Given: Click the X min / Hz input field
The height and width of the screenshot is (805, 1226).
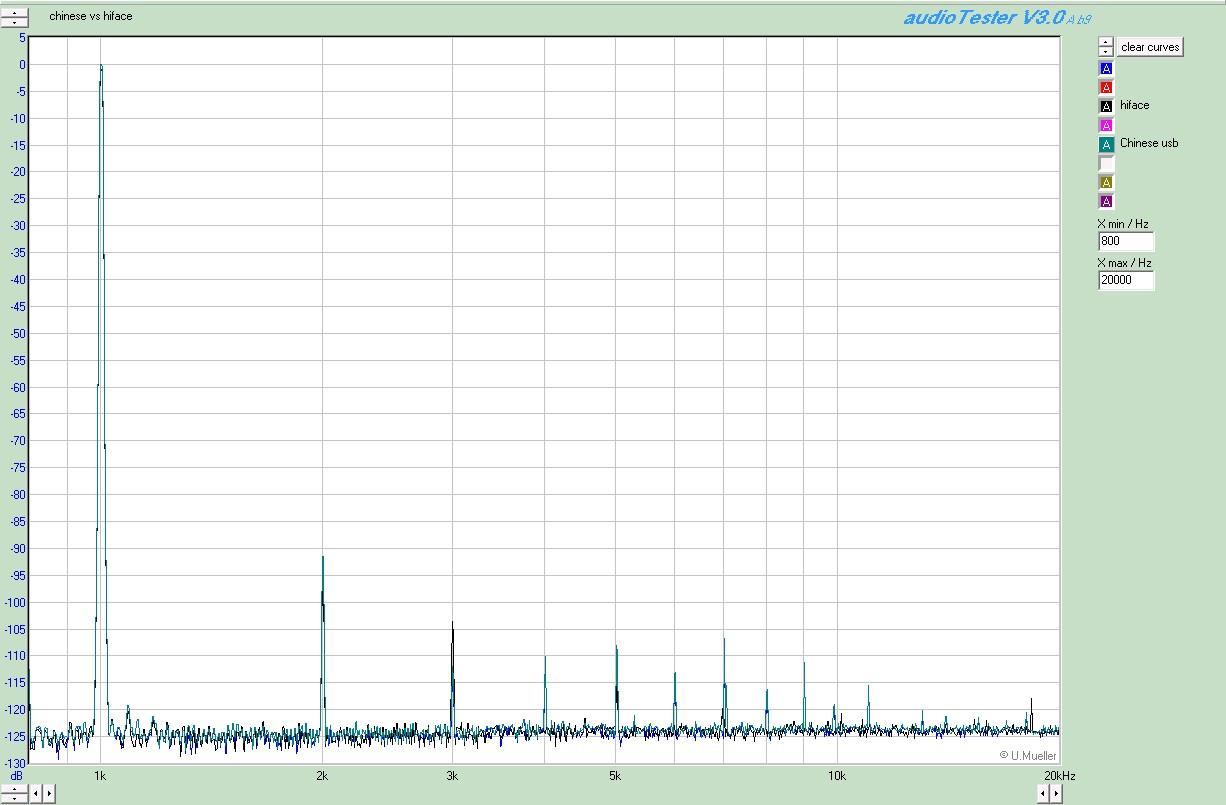Looking at the screenshot, I should [1126, 241].
